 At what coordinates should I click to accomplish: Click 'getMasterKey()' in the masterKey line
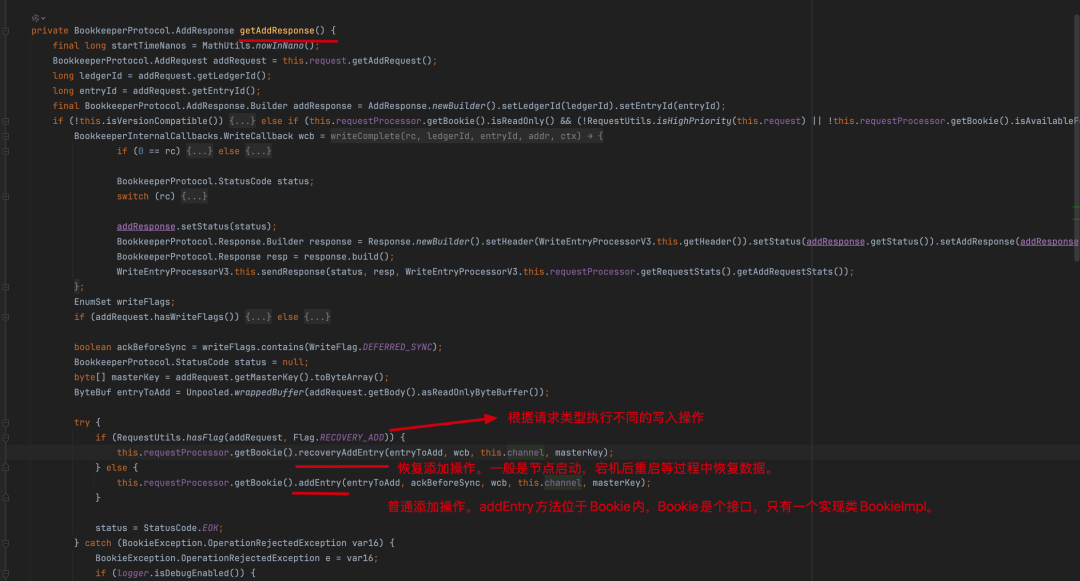pos(271,378)
